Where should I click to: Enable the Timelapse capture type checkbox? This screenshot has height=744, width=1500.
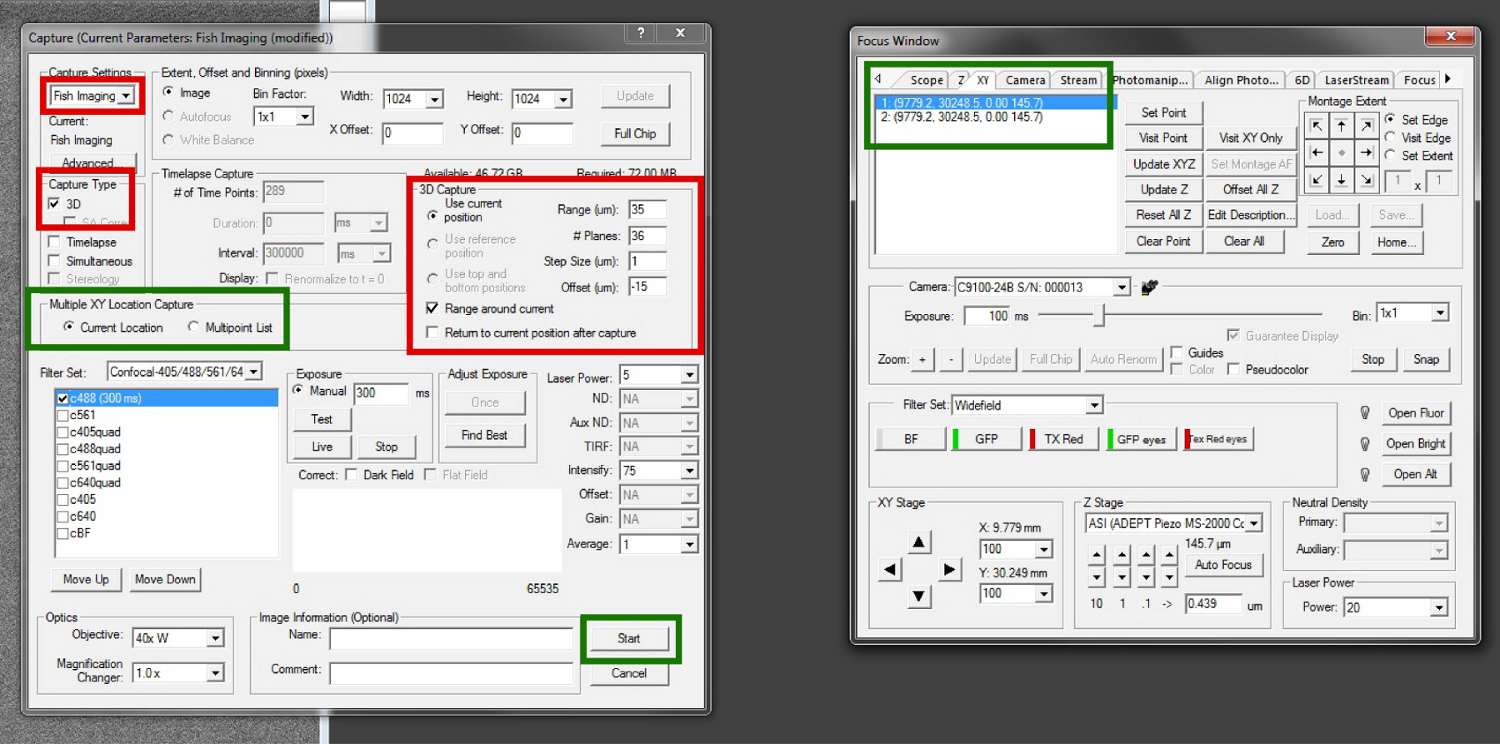[54, 242]
